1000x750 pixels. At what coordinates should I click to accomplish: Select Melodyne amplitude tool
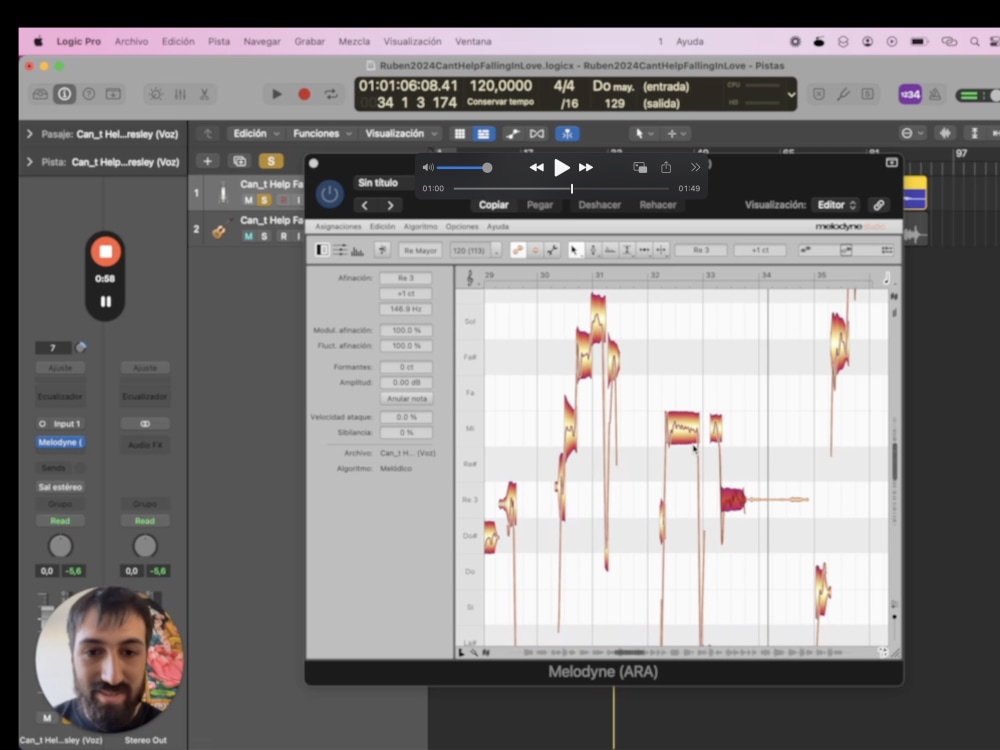click(x=627, y=250)
